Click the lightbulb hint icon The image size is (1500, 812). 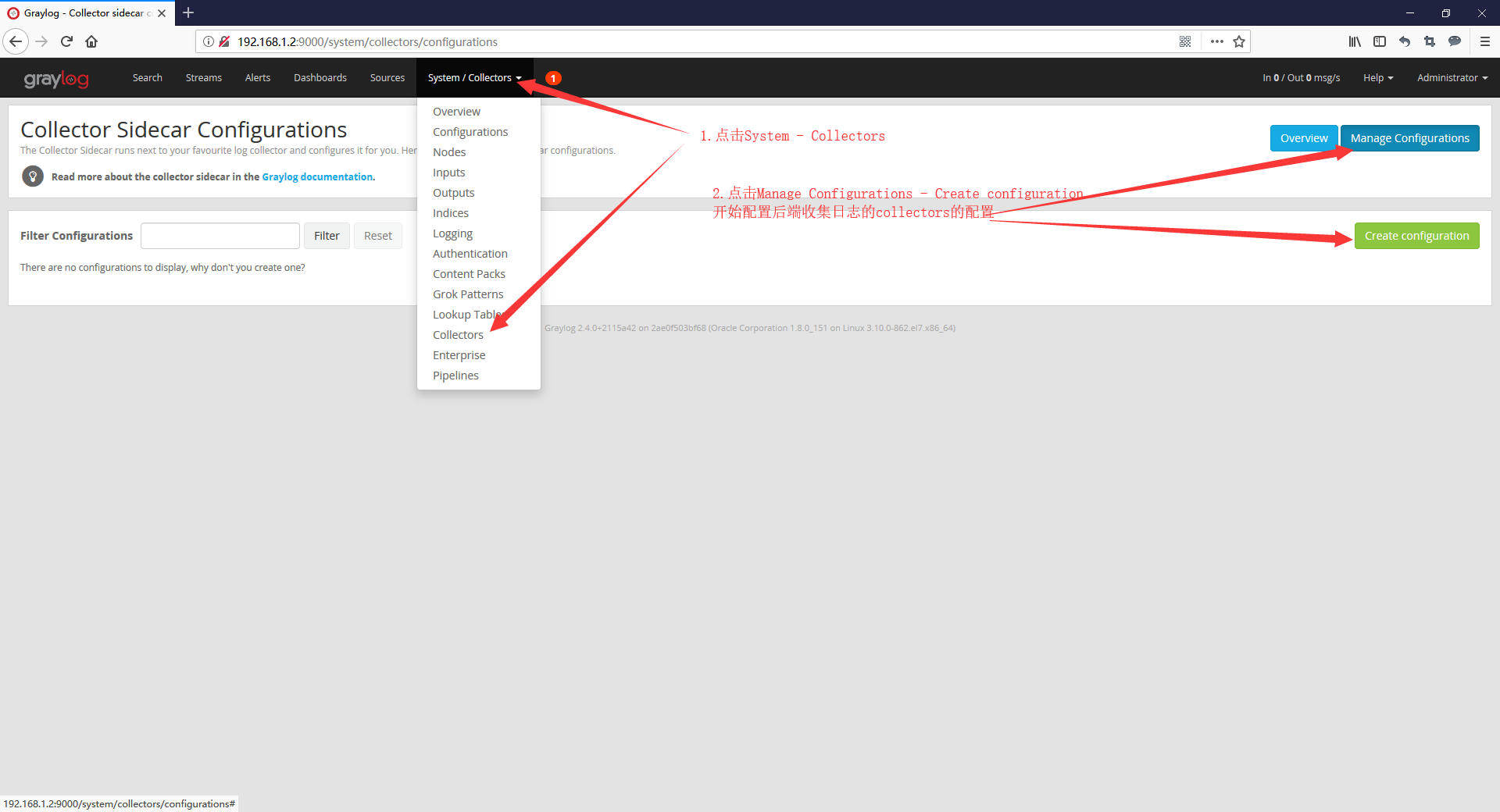coord(33,176)
